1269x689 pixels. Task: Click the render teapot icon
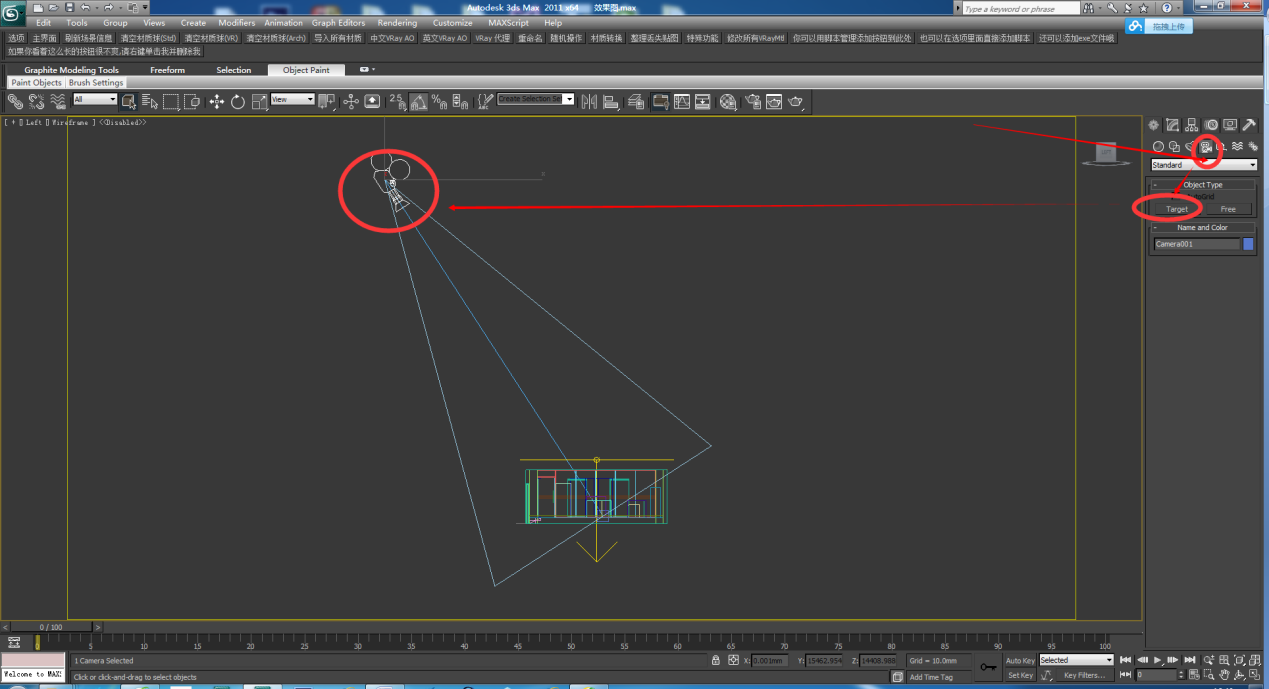(796, 101)
